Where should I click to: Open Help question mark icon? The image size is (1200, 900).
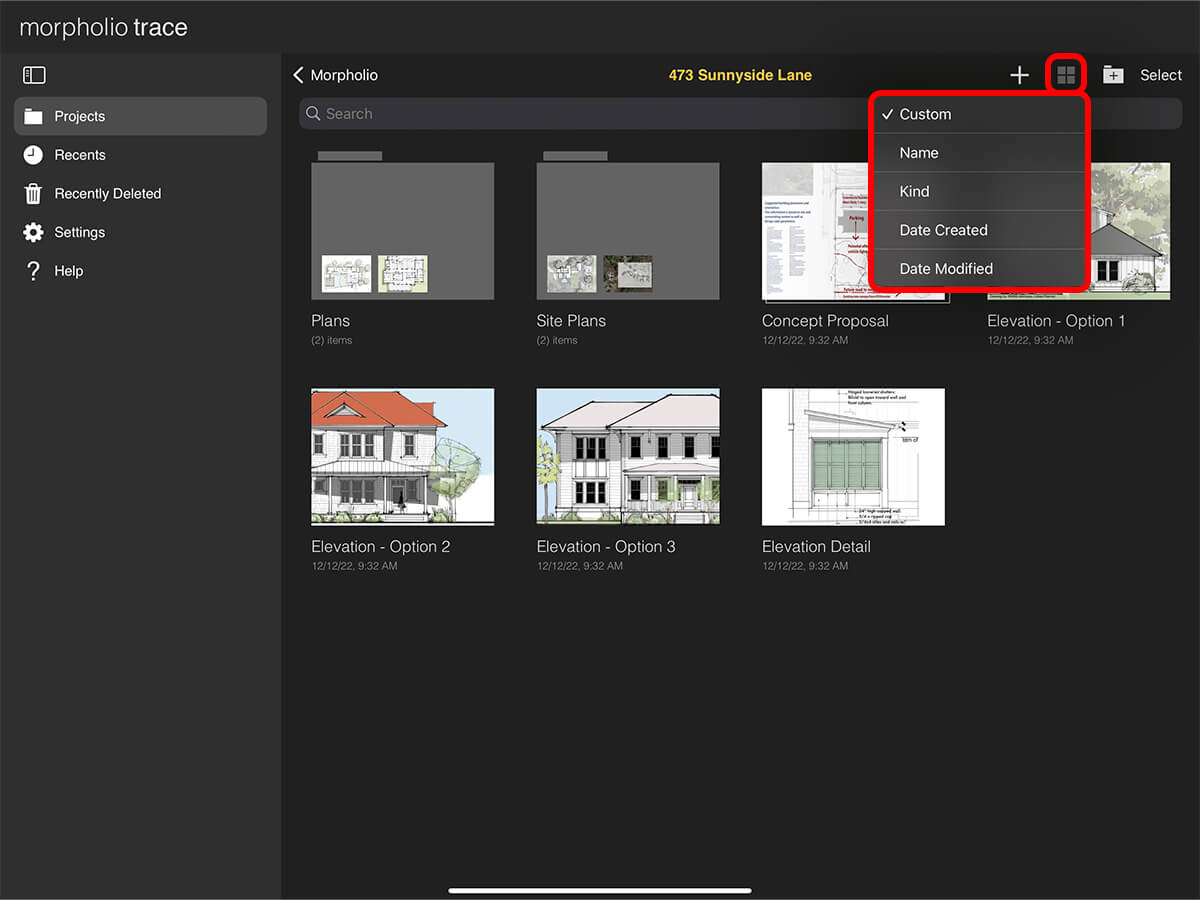[34, 271]
